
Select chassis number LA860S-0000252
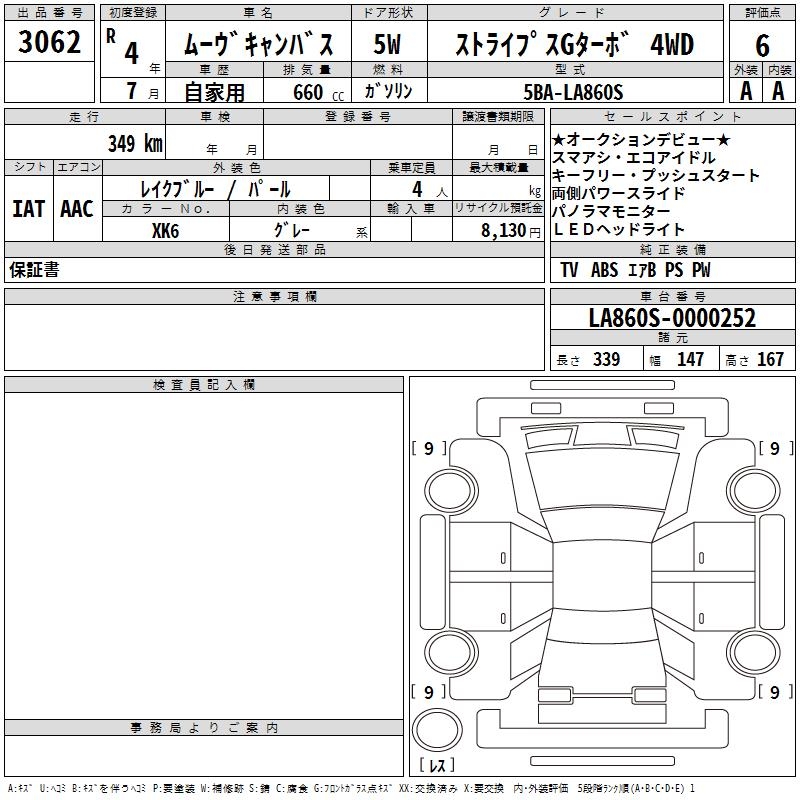pos(671,318)
